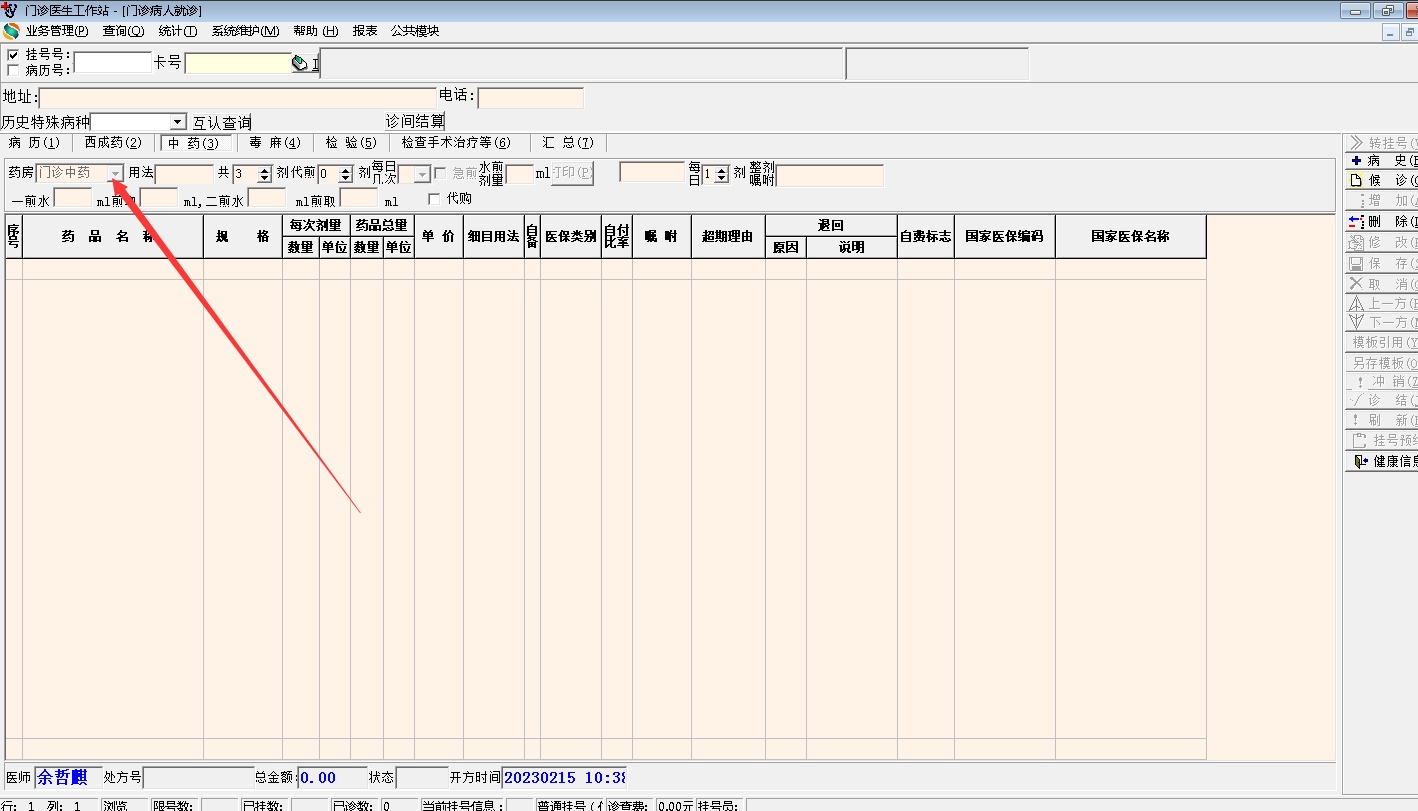Image resolution: width=1418 pixels, height=811 pixels.
Task: Click the 诊间结算 button
Action: tap(416, 122)
